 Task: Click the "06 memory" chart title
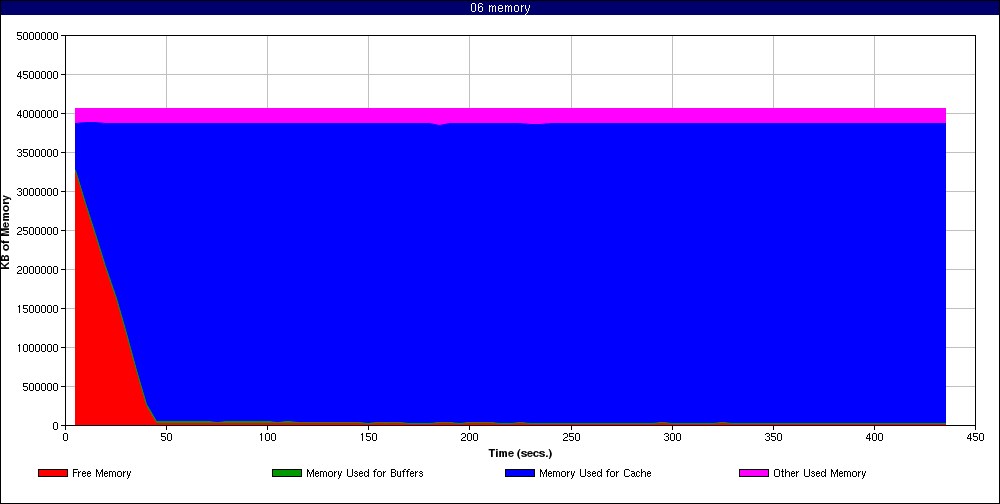[x=500, y=8]
